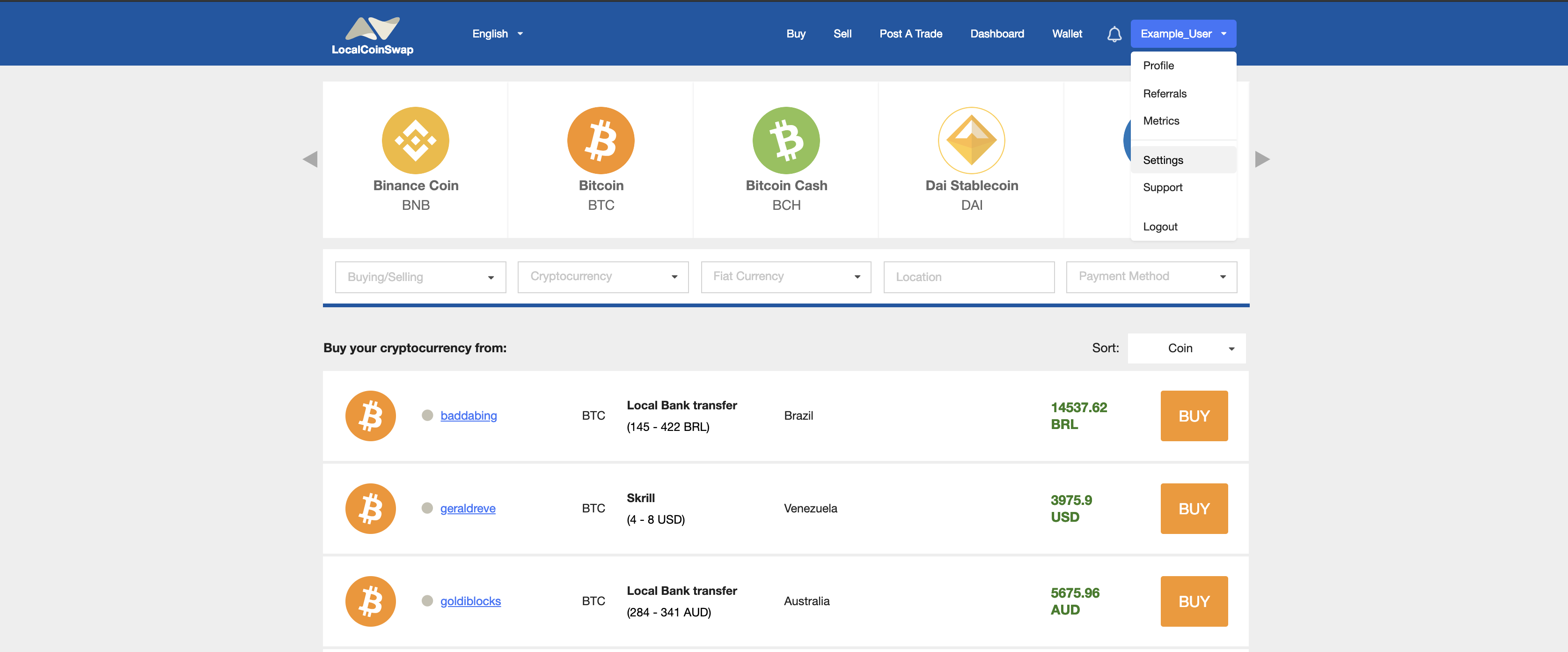Open the Fiat Currency filter dropdown
Viewport: 1568px width, 652px height.
click(786, 277)
